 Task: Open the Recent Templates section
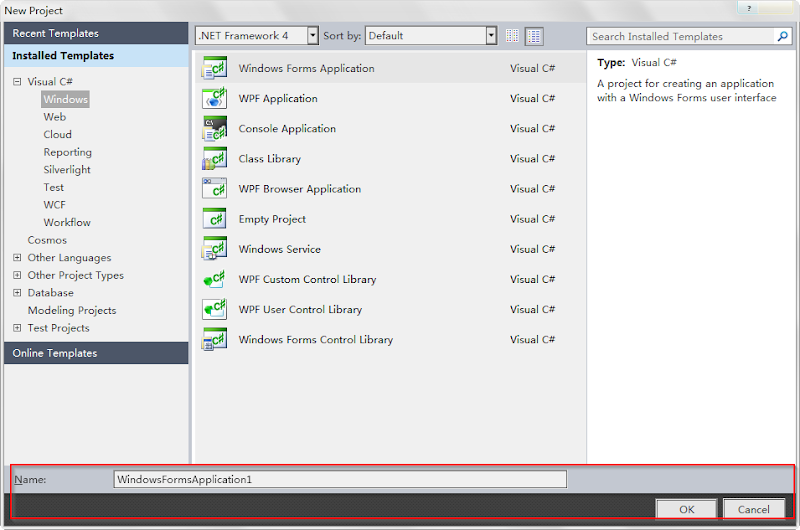[96, 33]
